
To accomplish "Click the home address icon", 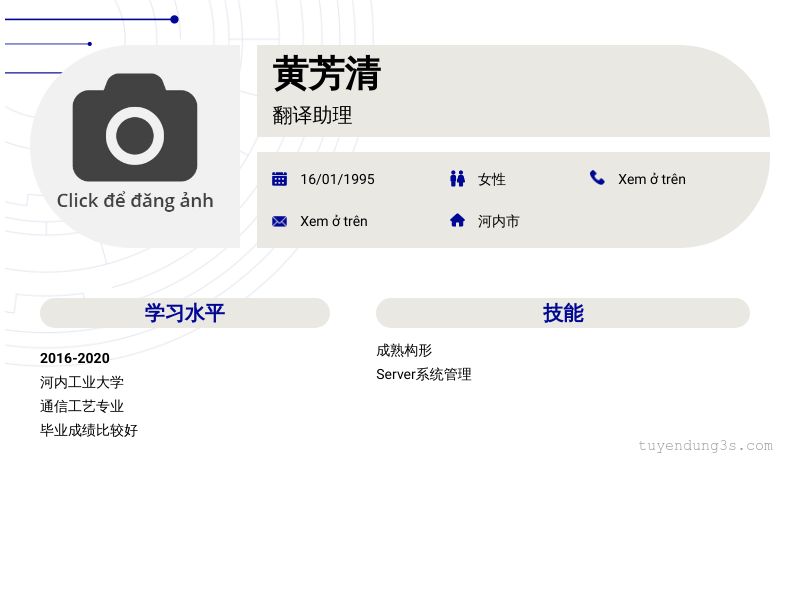I will pyautogui.click(x=457, y=220).
